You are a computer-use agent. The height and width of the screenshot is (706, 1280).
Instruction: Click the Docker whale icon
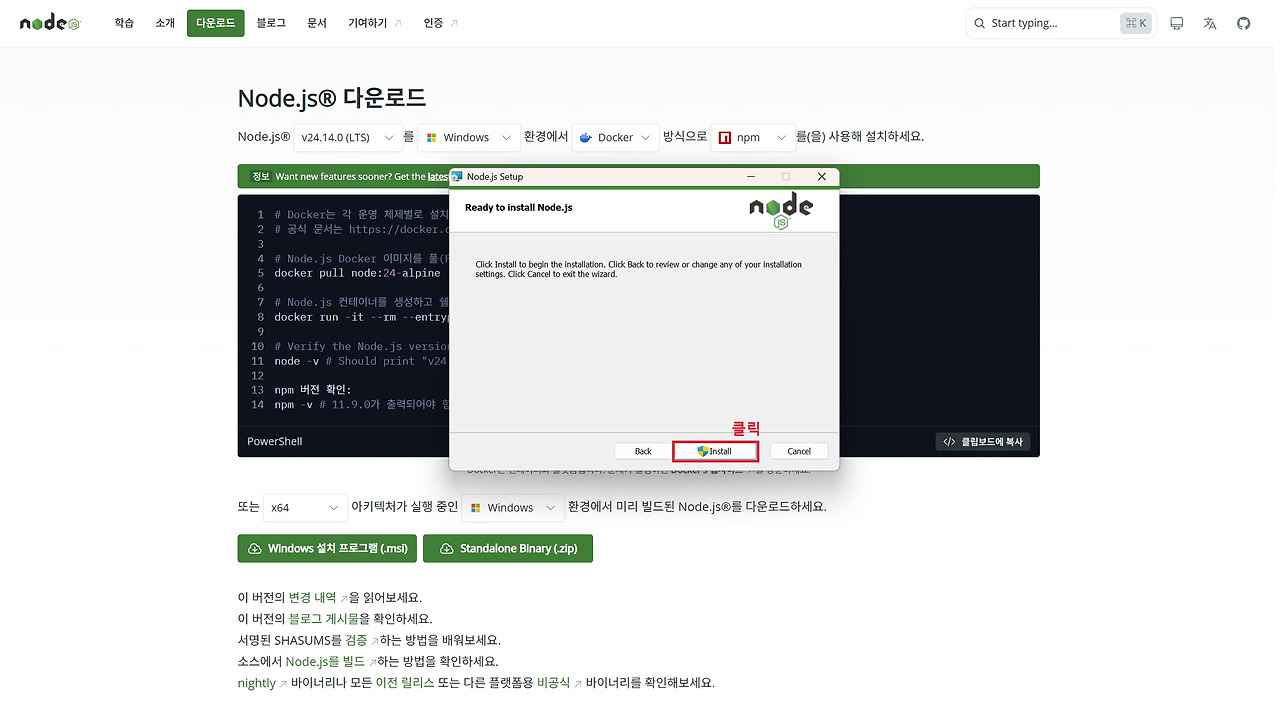[586, 138]
